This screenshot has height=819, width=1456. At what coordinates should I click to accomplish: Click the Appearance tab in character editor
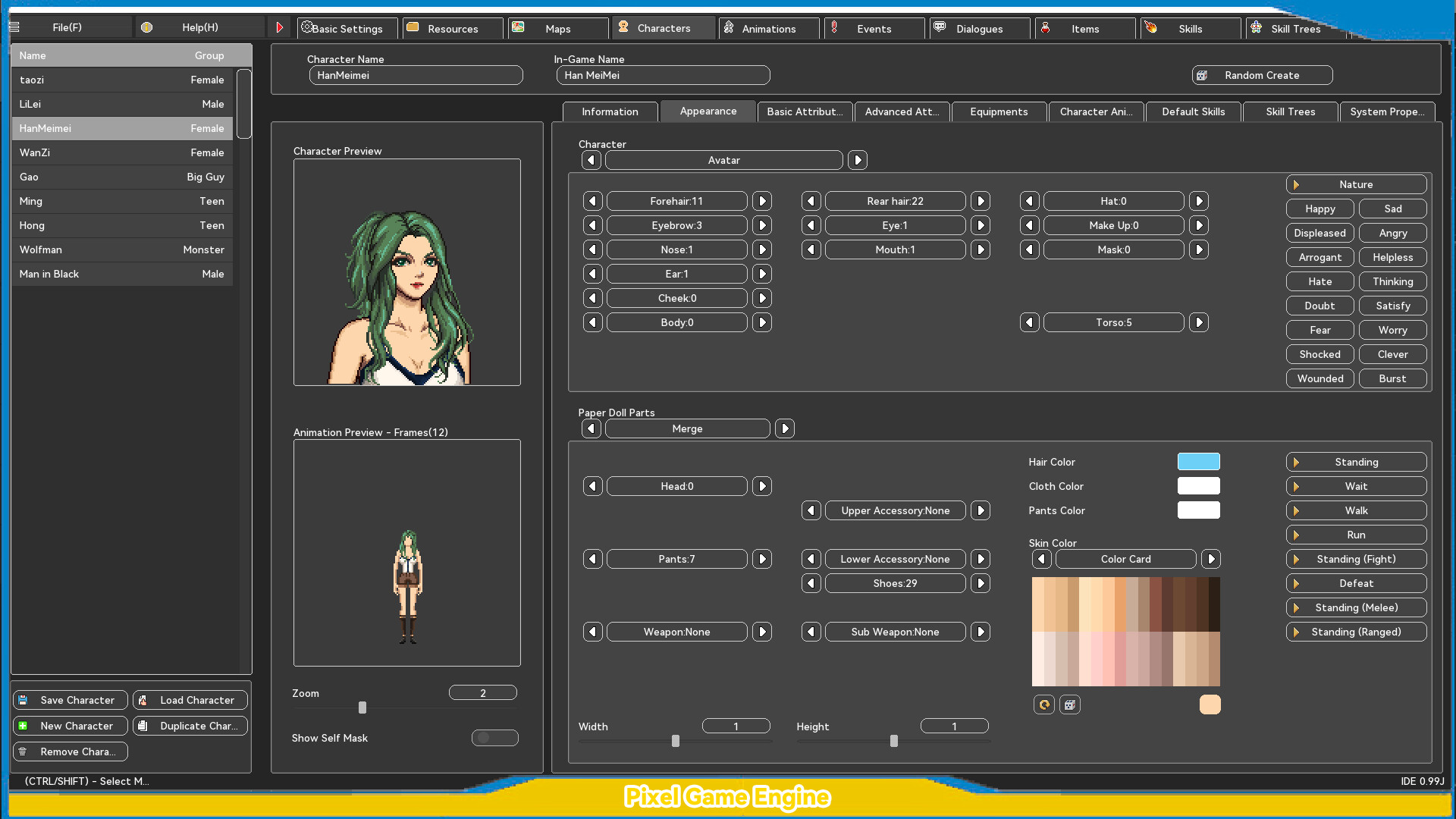707,111
